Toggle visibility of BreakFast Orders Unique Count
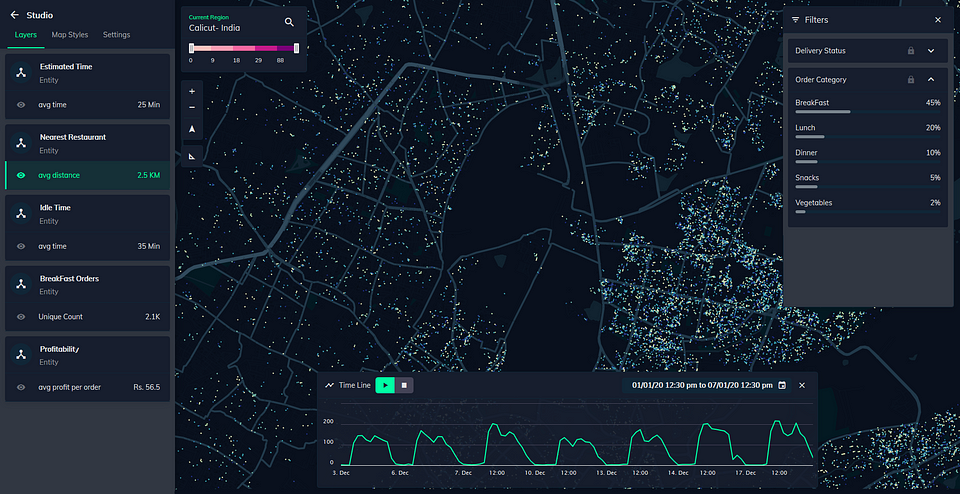 click(x=21, y=317)
